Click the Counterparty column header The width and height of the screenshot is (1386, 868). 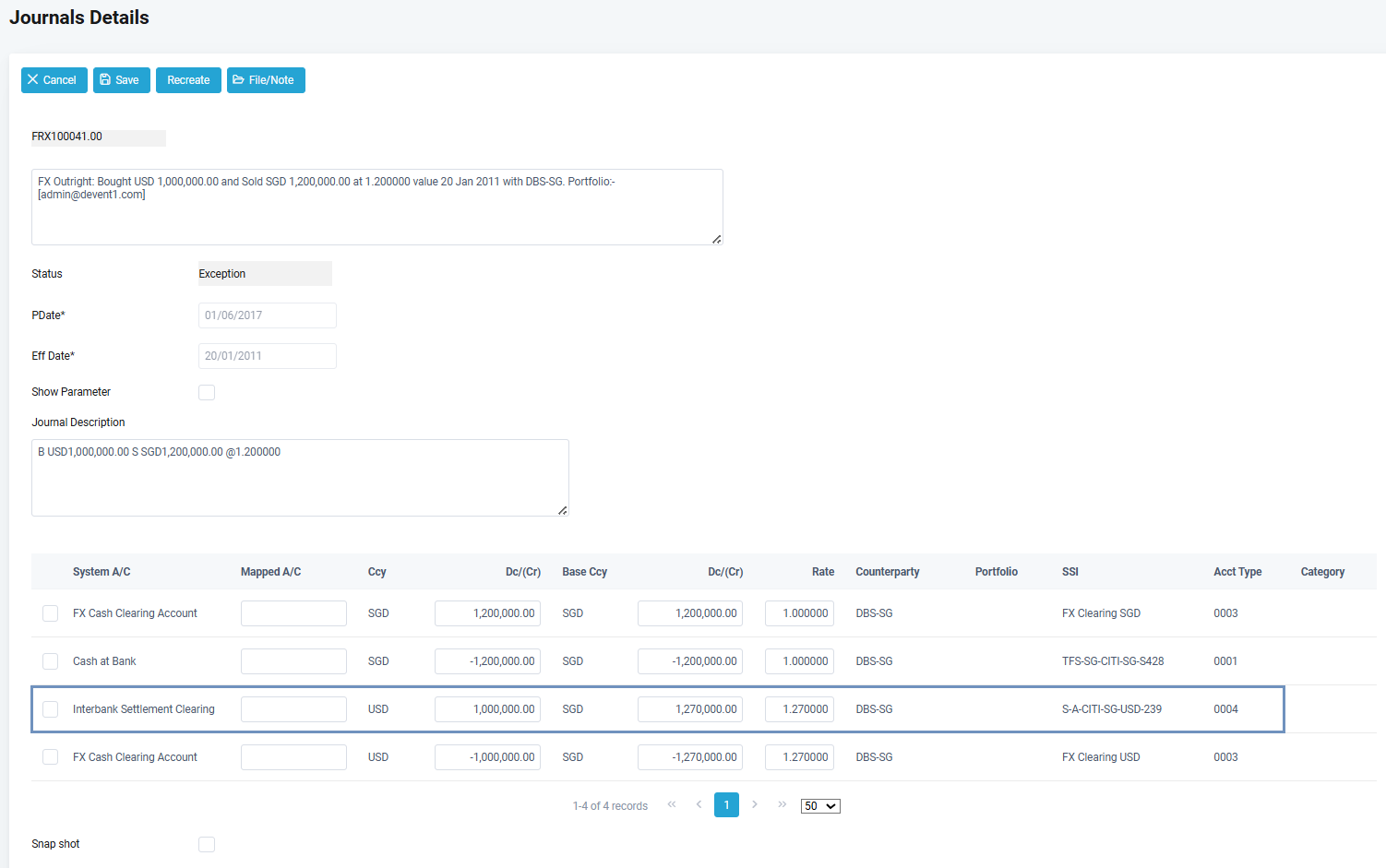(888, 572)
